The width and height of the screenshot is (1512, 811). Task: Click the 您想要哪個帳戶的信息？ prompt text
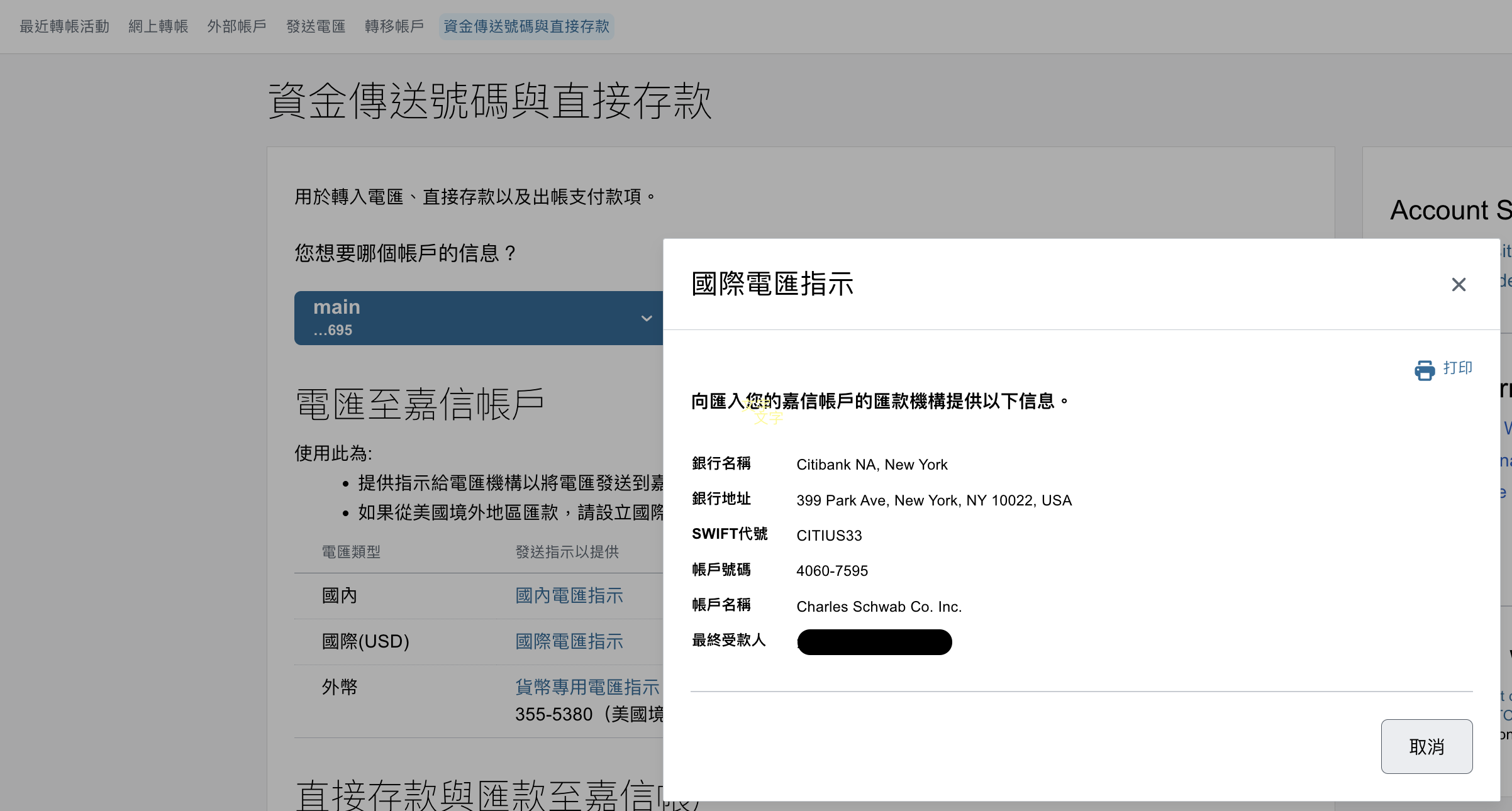[x=406, y=253]
